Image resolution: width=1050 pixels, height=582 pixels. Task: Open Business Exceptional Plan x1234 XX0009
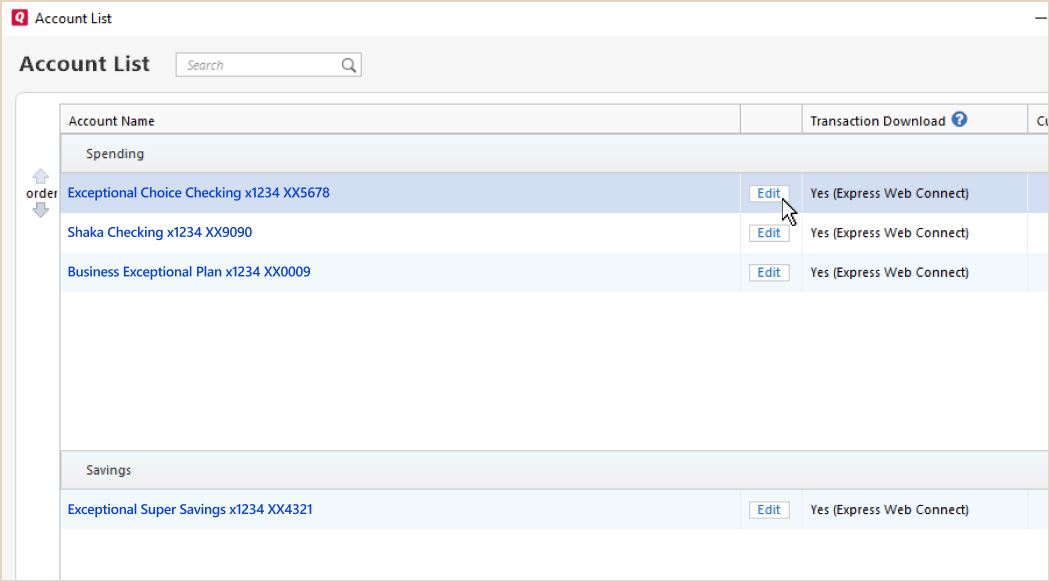pyautogui.click(x=189, y=272)
